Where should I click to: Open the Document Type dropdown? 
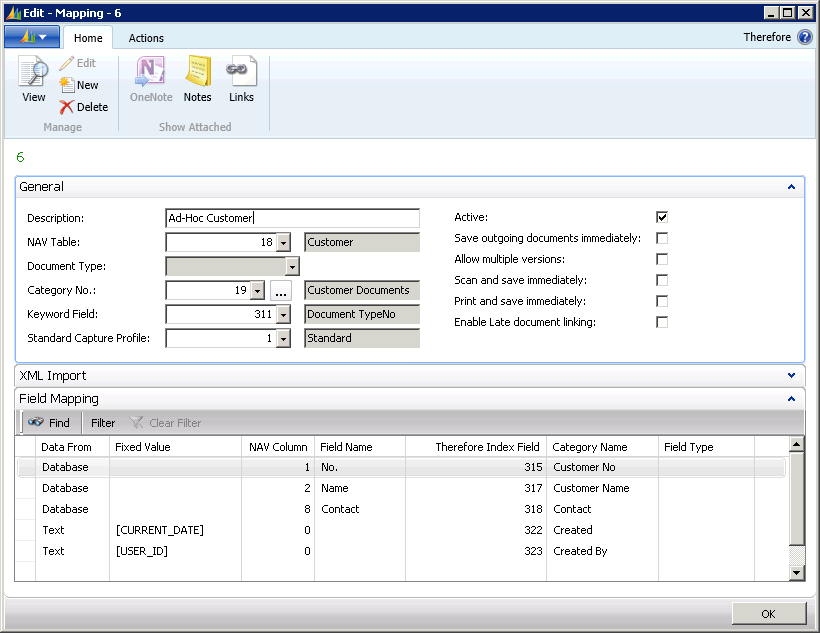[292, 267]
